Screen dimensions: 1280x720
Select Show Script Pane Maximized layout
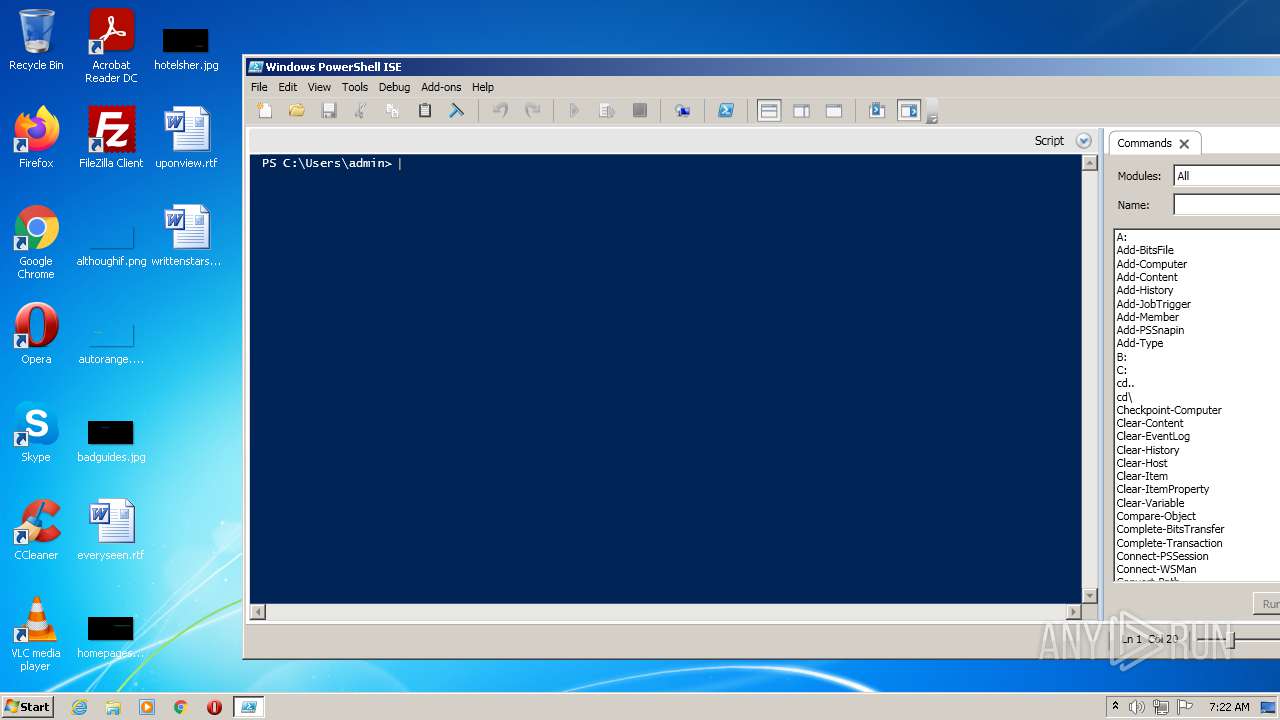(x=834, y=111)
